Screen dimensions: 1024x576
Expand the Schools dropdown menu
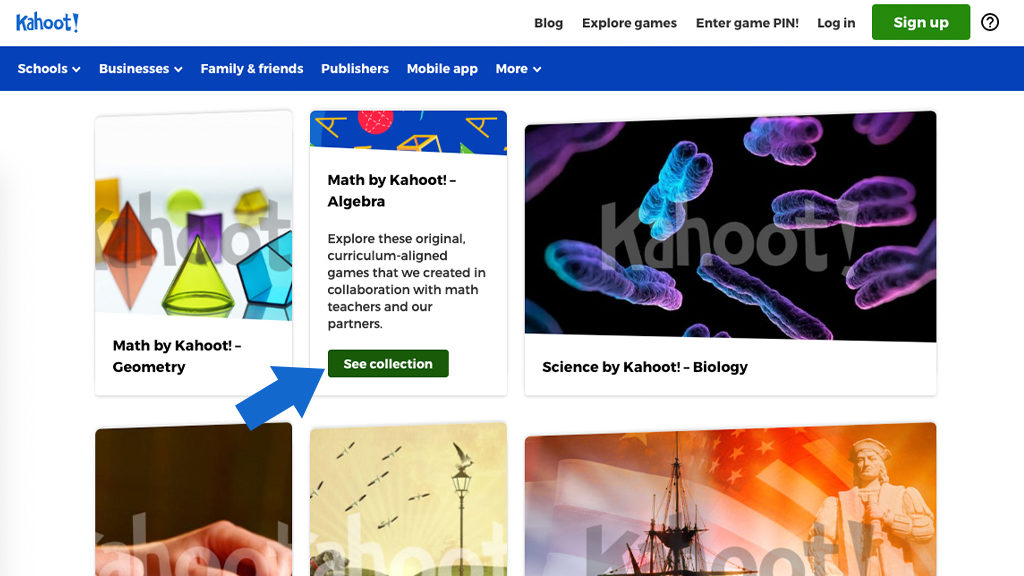pyautogui.click(x=49, y=69)
